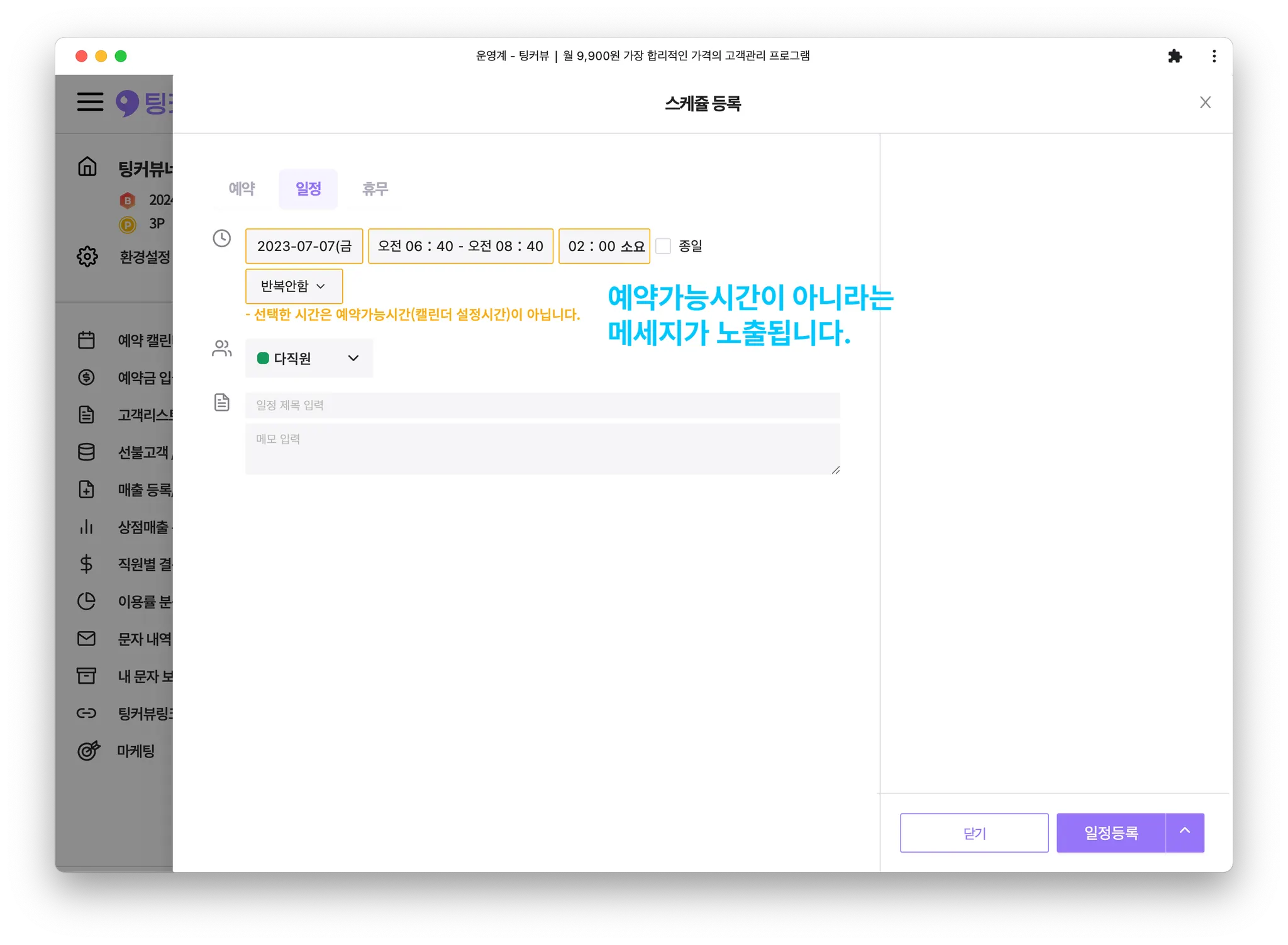
Task: Open the 2023-07-07 date field
Action: (304, 246)
